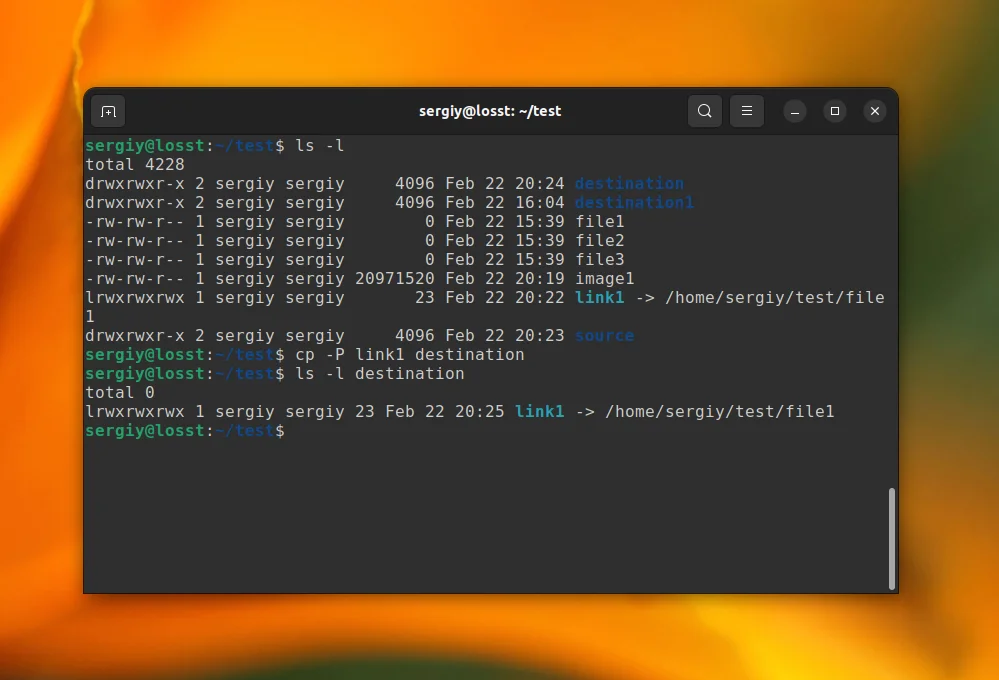This screenshot has width=999, height=680.
Task: Click the source directory name
Action: [x=604, y=335]
